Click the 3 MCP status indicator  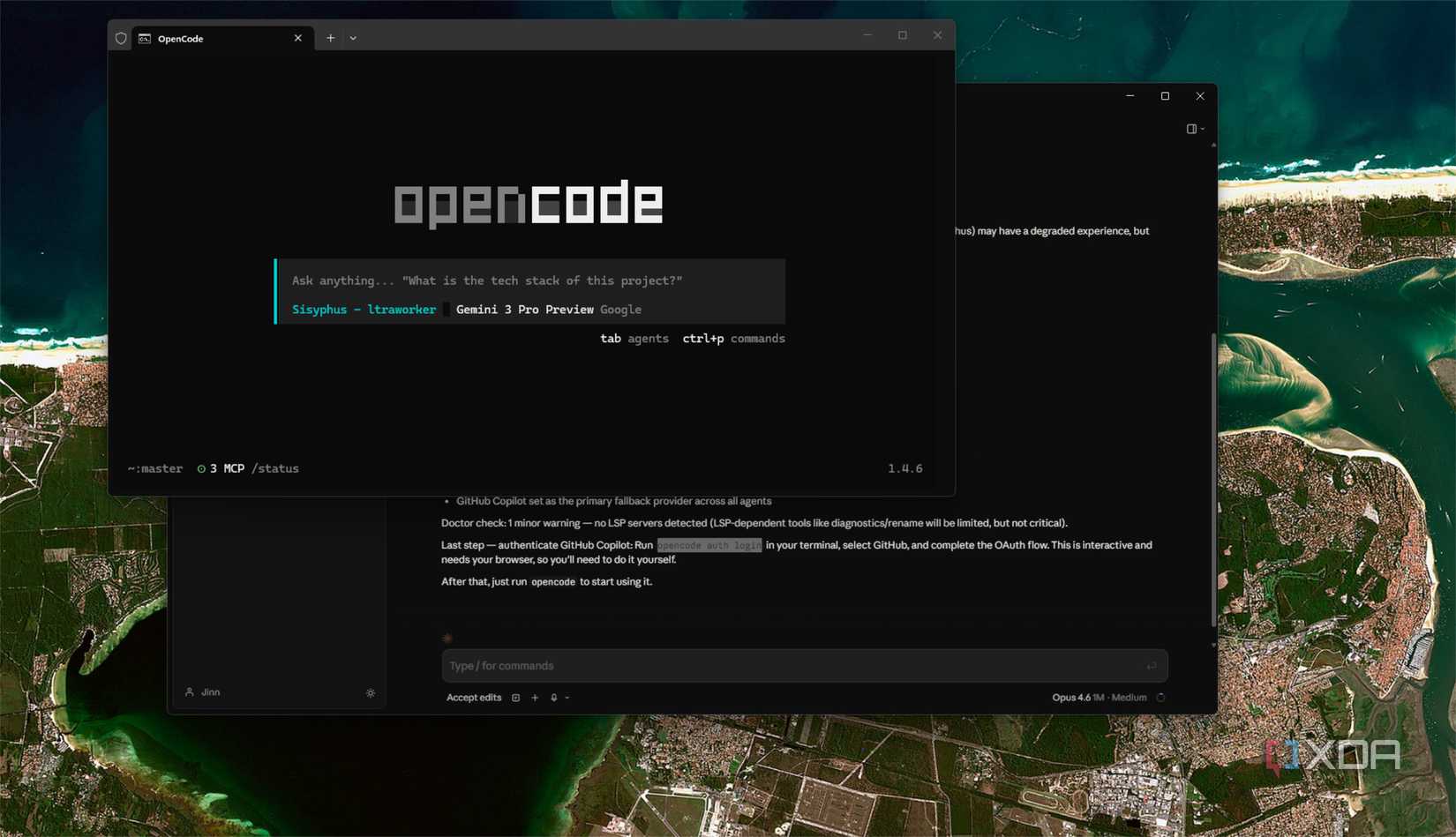pos(221,468)
